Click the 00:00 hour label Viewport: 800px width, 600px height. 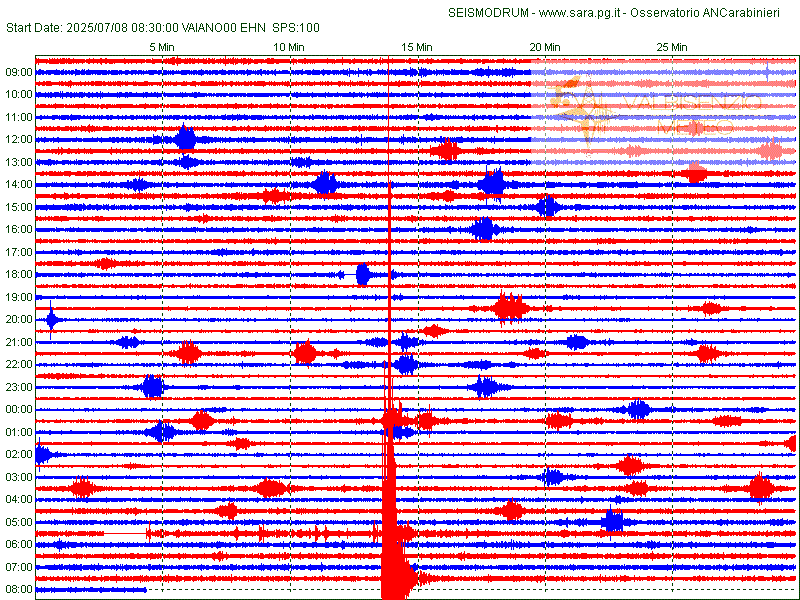[x=19, y=410]
